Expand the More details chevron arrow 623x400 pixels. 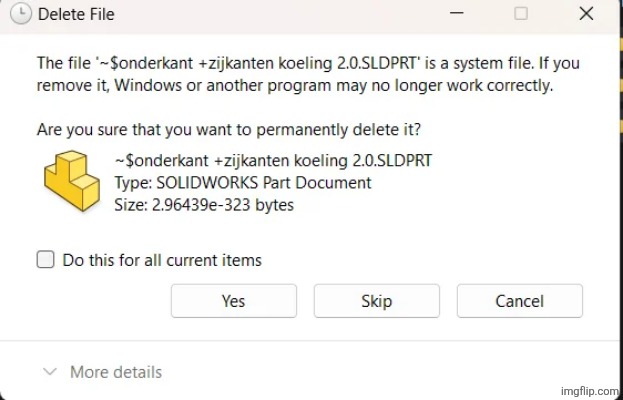pyautogui.click(x=50, y=372)
